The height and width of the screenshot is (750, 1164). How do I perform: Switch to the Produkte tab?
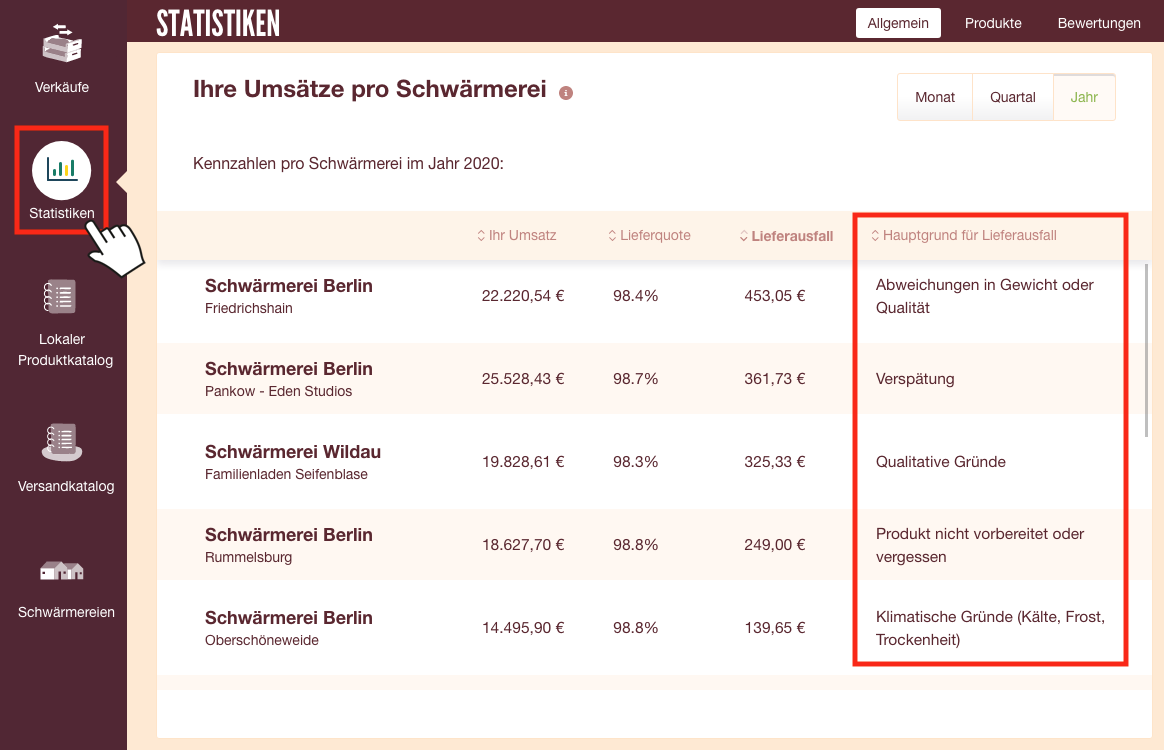pos(993,23)
